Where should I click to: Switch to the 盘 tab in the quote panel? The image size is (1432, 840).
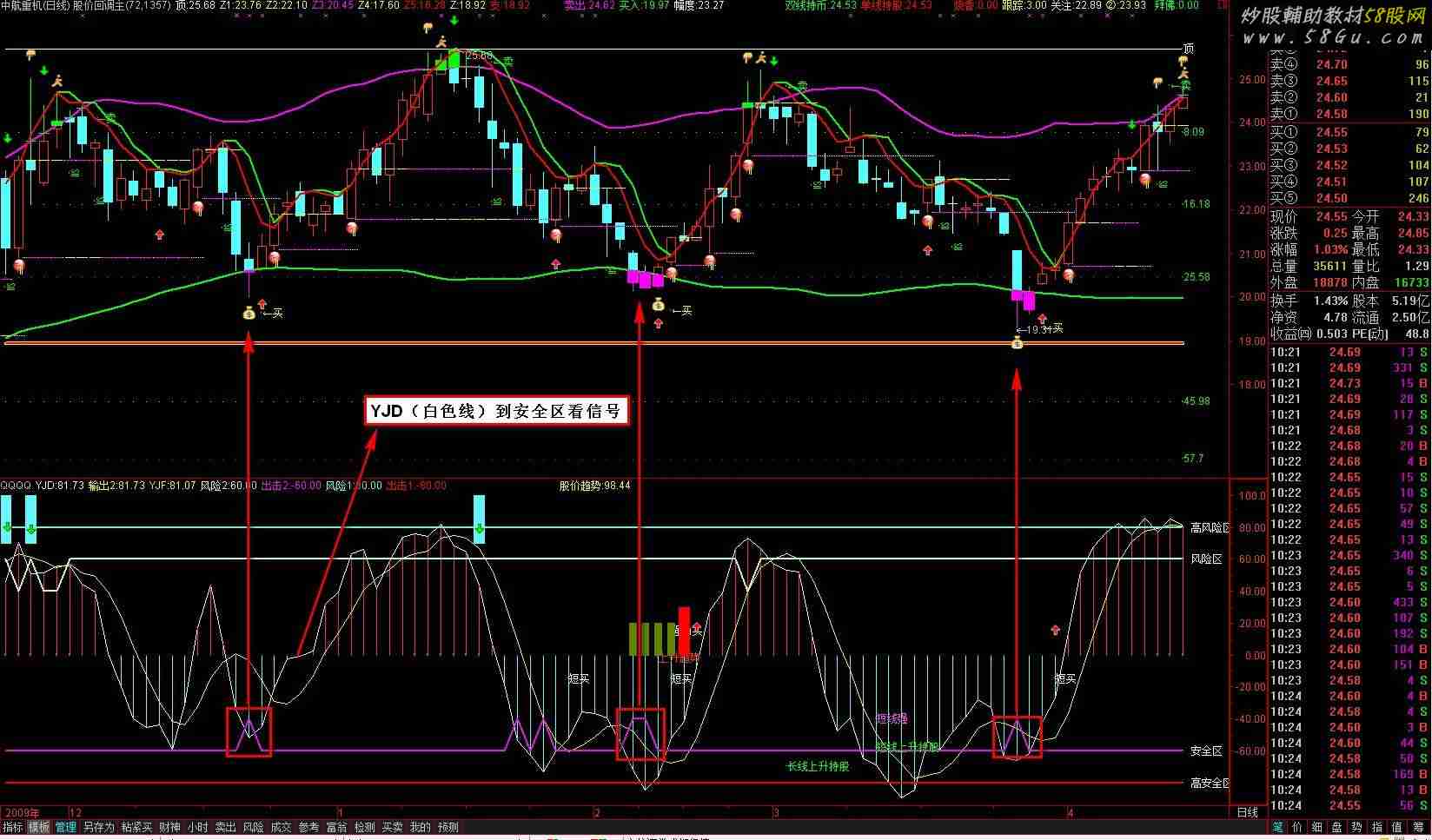[1337, 828]
